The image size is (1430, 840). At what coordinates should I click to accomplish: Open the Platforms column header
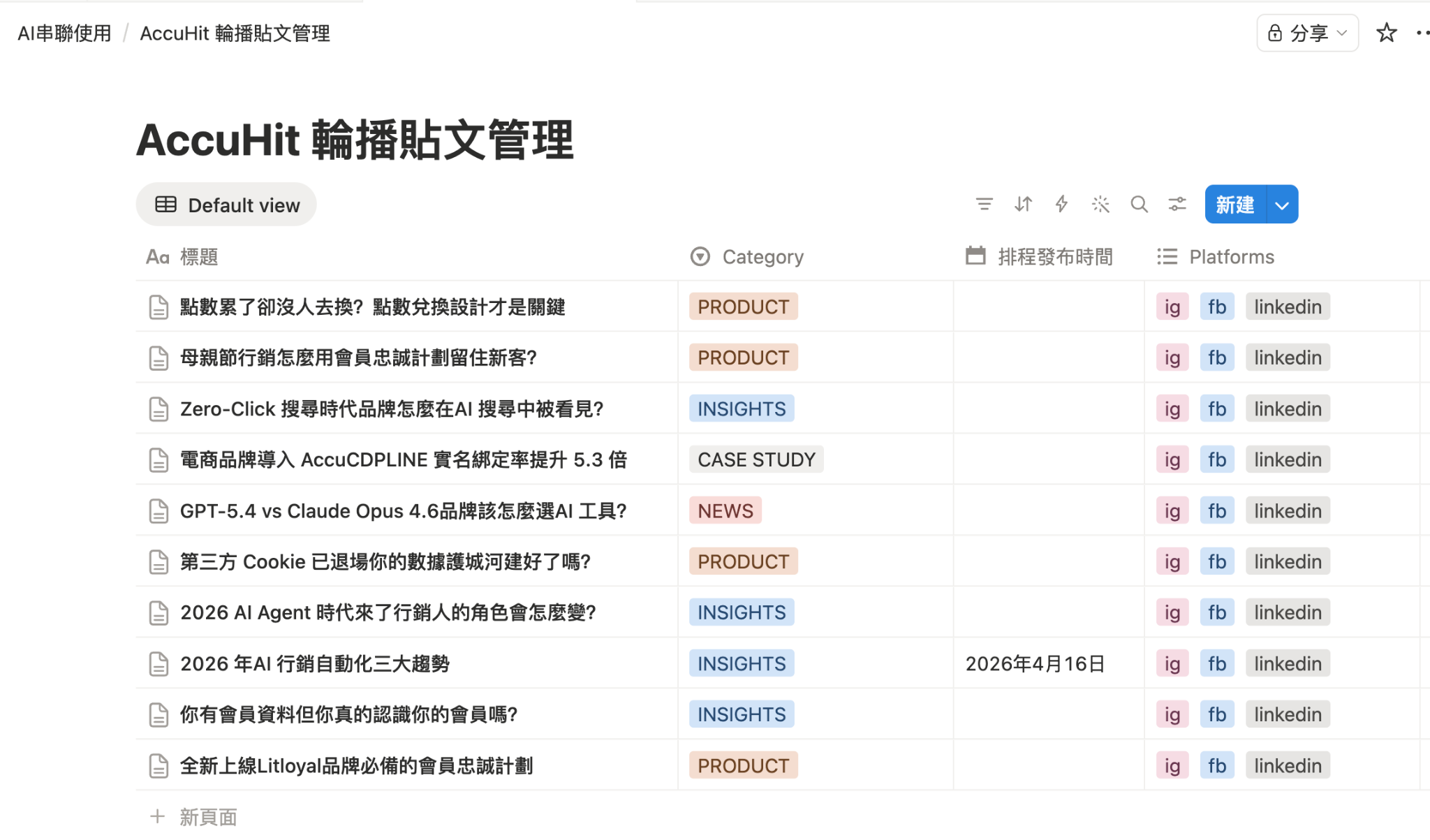(x=1231, y=257)
